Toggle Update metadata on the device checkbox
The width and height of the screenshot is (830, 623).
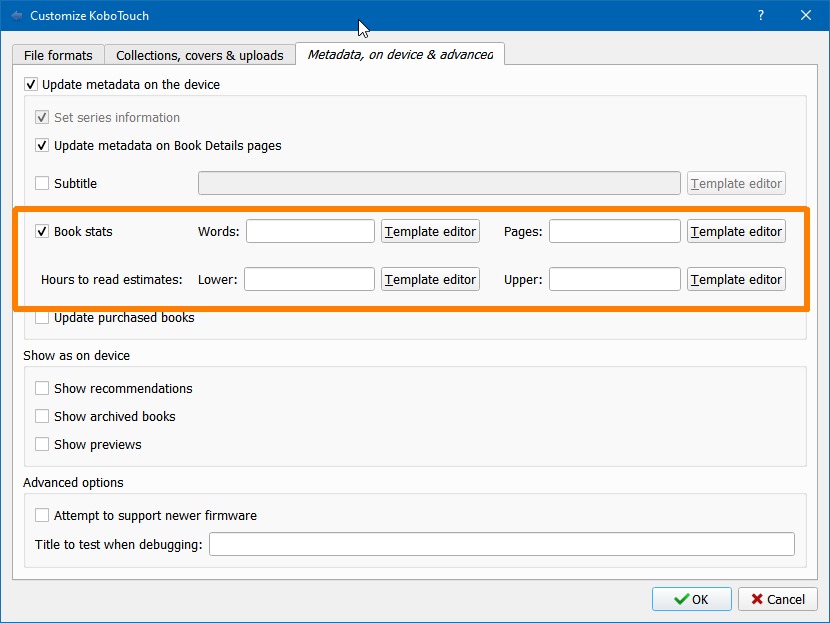[32, 85]
